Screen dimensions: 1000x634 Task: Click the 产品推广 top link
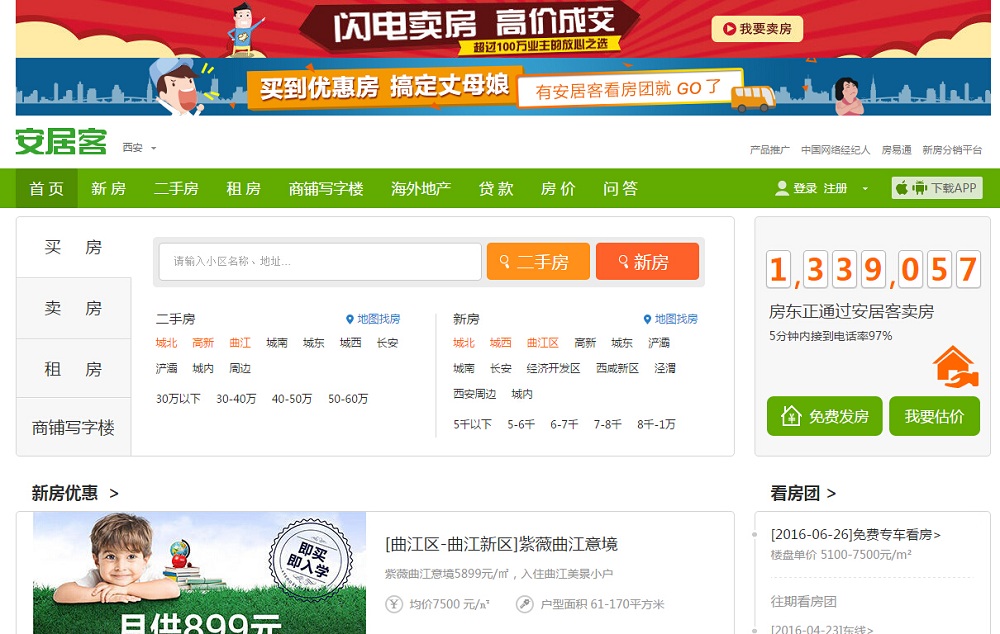coord(769,150)
